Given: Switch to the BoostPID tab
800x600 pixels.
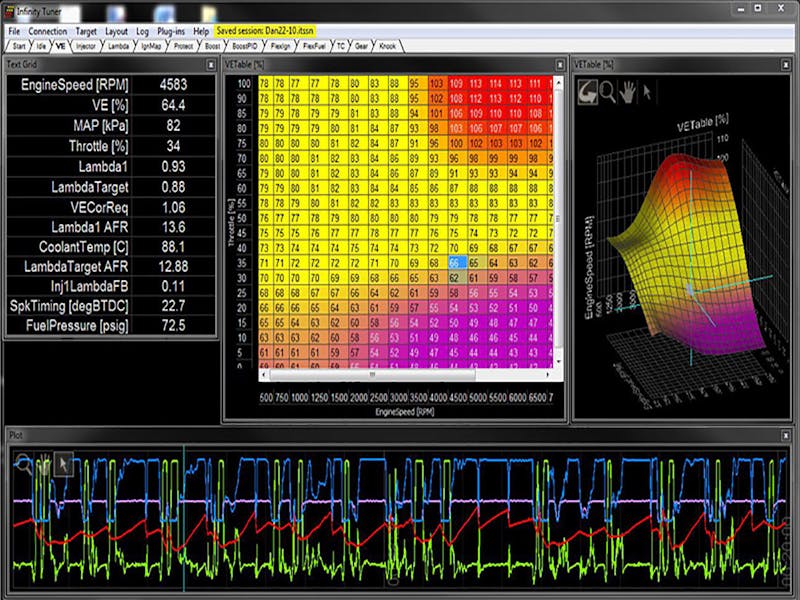Looking at the screenshot, I should click(x=244, y=46).
